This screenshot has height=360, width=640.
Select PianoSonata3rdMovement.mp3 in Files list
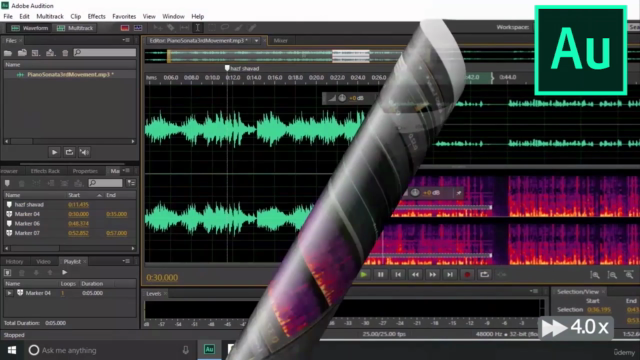point(70,74)
